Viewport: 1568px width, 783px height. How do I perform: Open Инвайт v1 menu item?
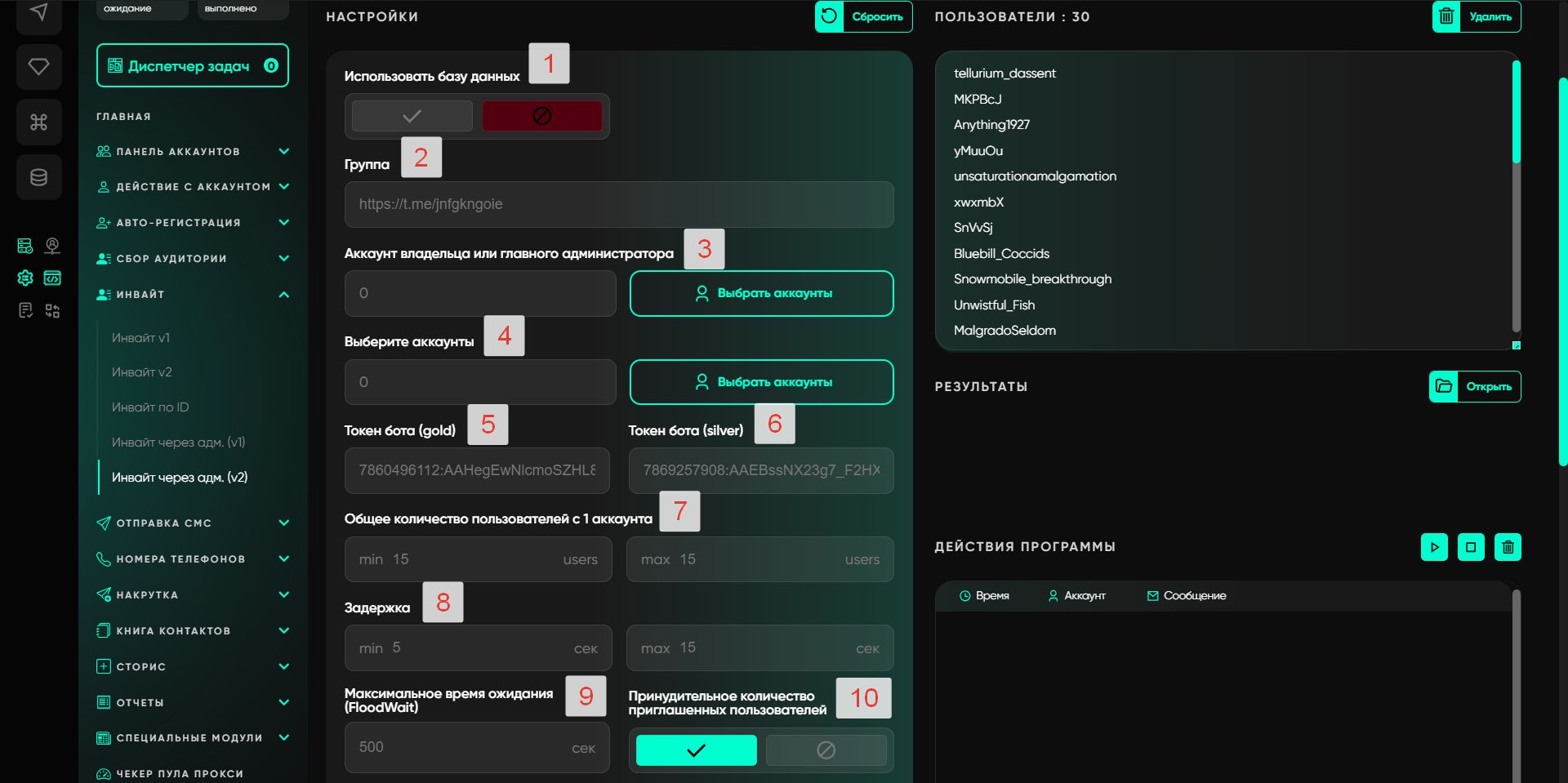point(141,338)
